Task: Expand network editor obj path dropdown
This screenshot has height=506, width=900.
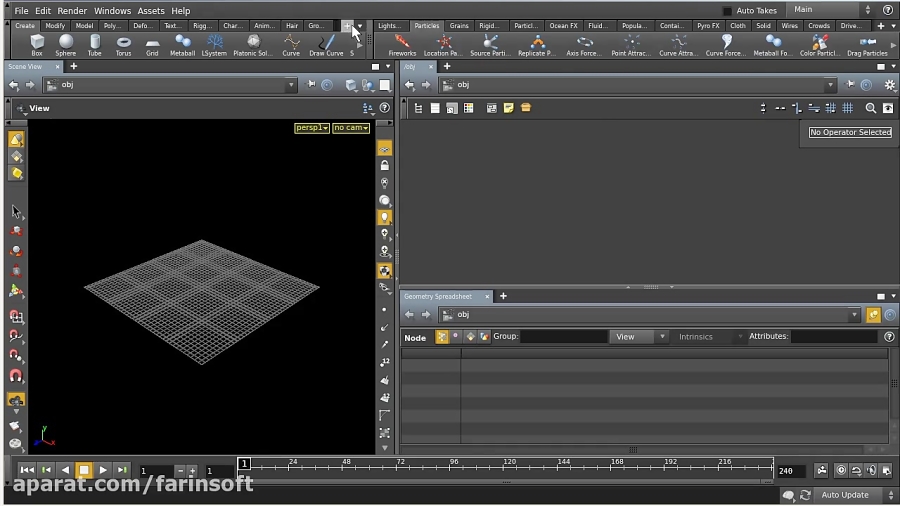Action: click(830, 85)
